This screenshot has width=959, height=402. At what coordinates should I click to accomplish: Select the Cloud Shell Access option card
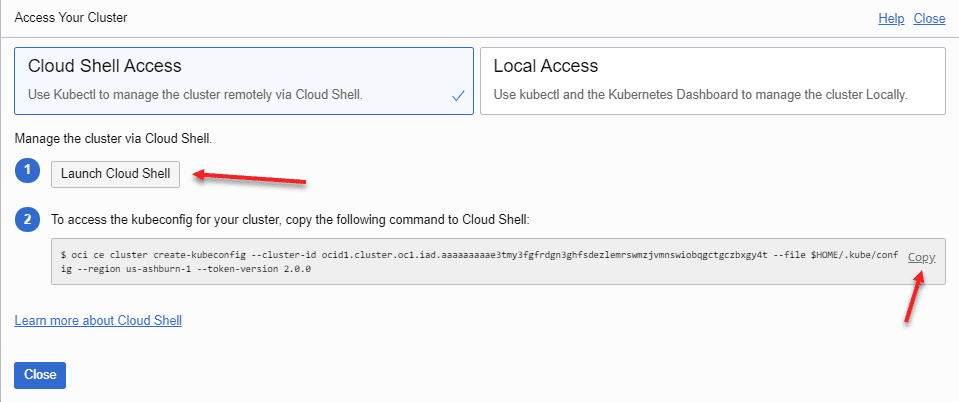click(x=244, y=81)
